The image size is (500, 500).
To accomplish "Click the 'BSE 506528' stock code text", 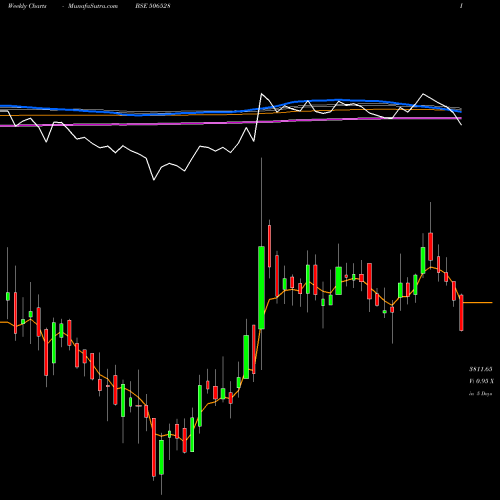I will (x=153, y=6).
